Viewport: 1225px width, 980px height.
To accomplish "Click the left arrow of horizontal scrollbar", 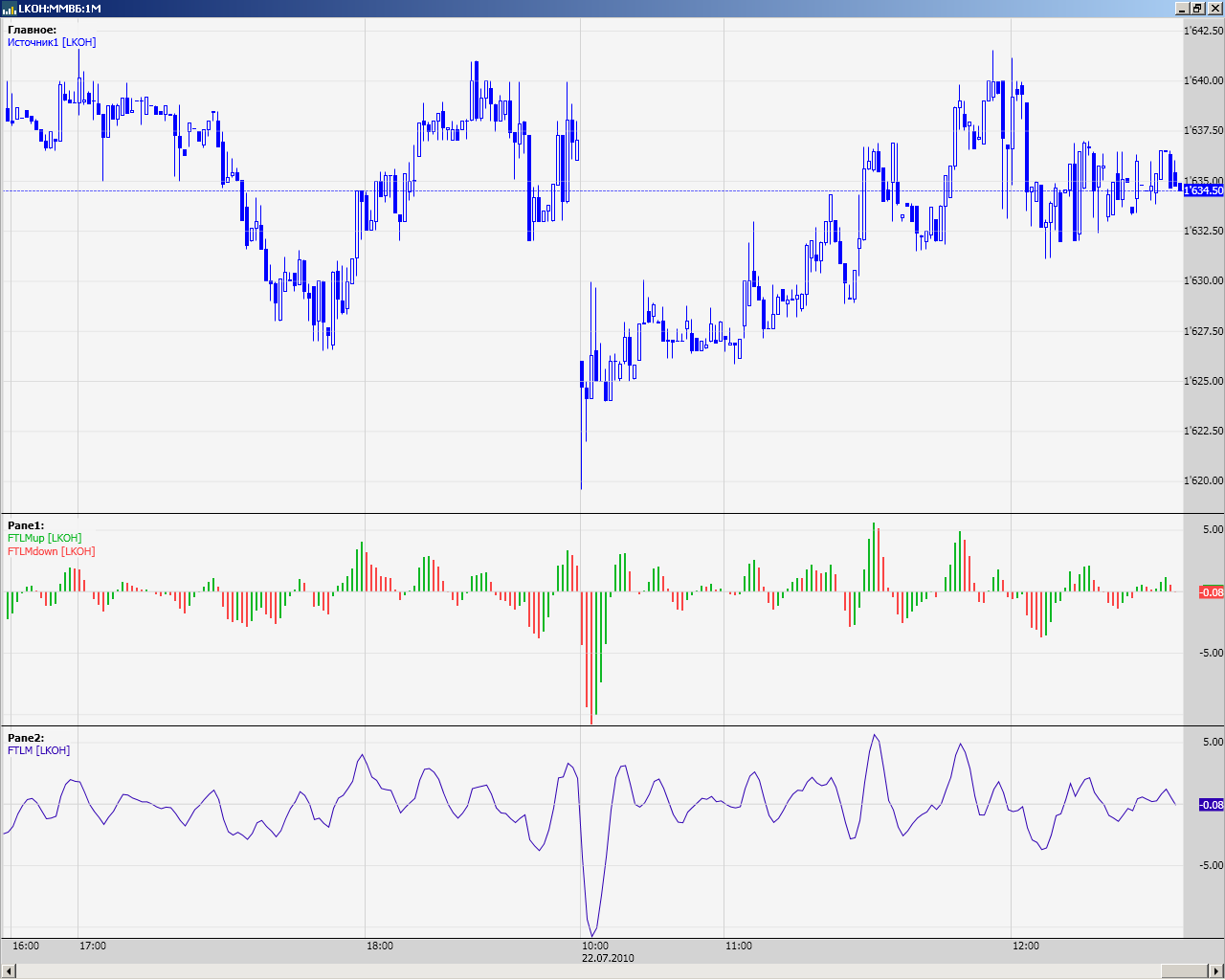I will coord(10,972).
